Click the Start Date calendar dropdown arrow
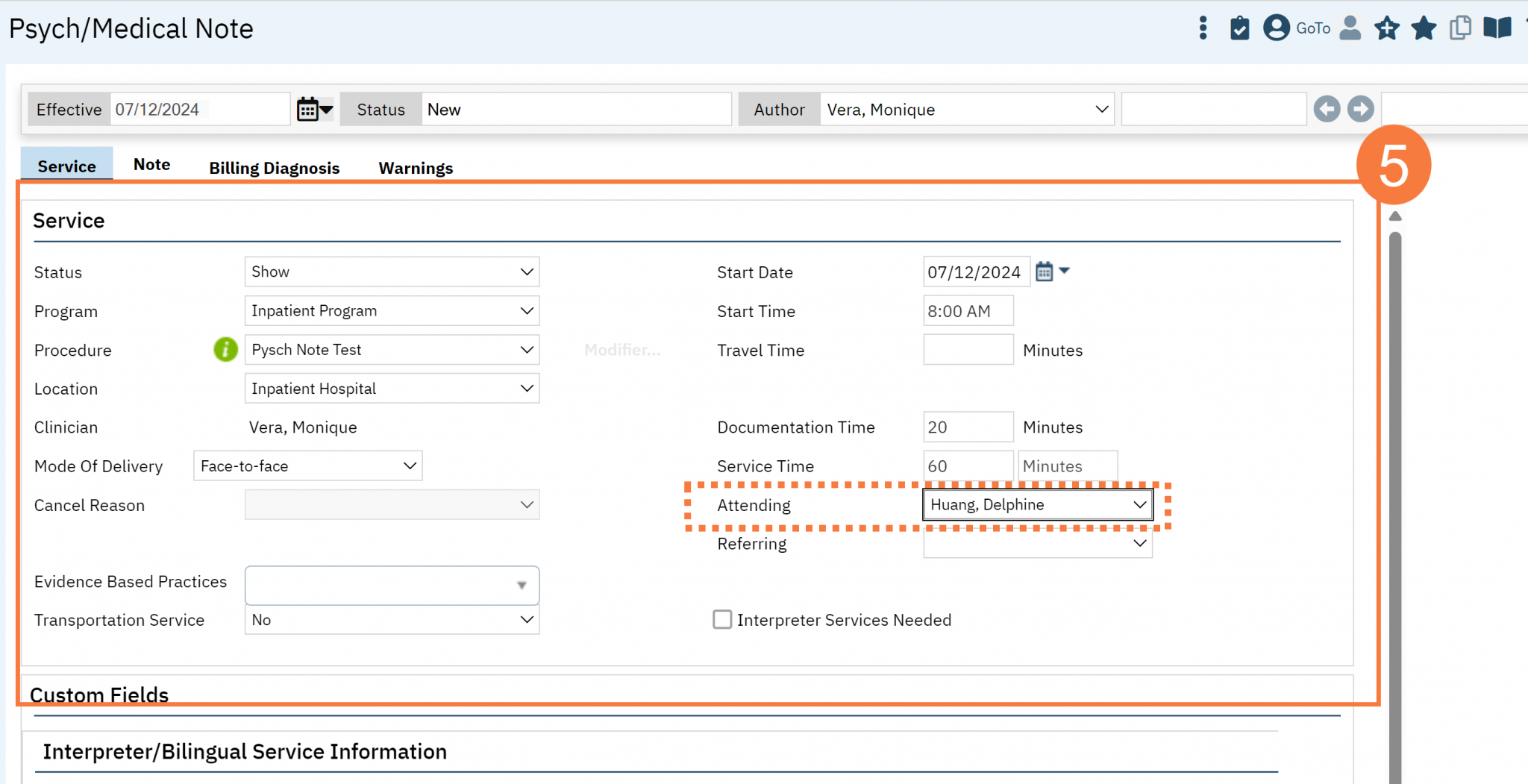This screenshot has width=1528, height=784. 1066,271
